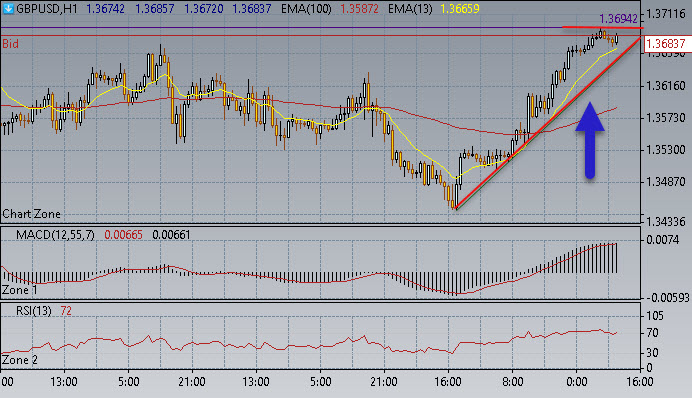
Task: Click the EMA(13) indicator label
Action: 410,9
